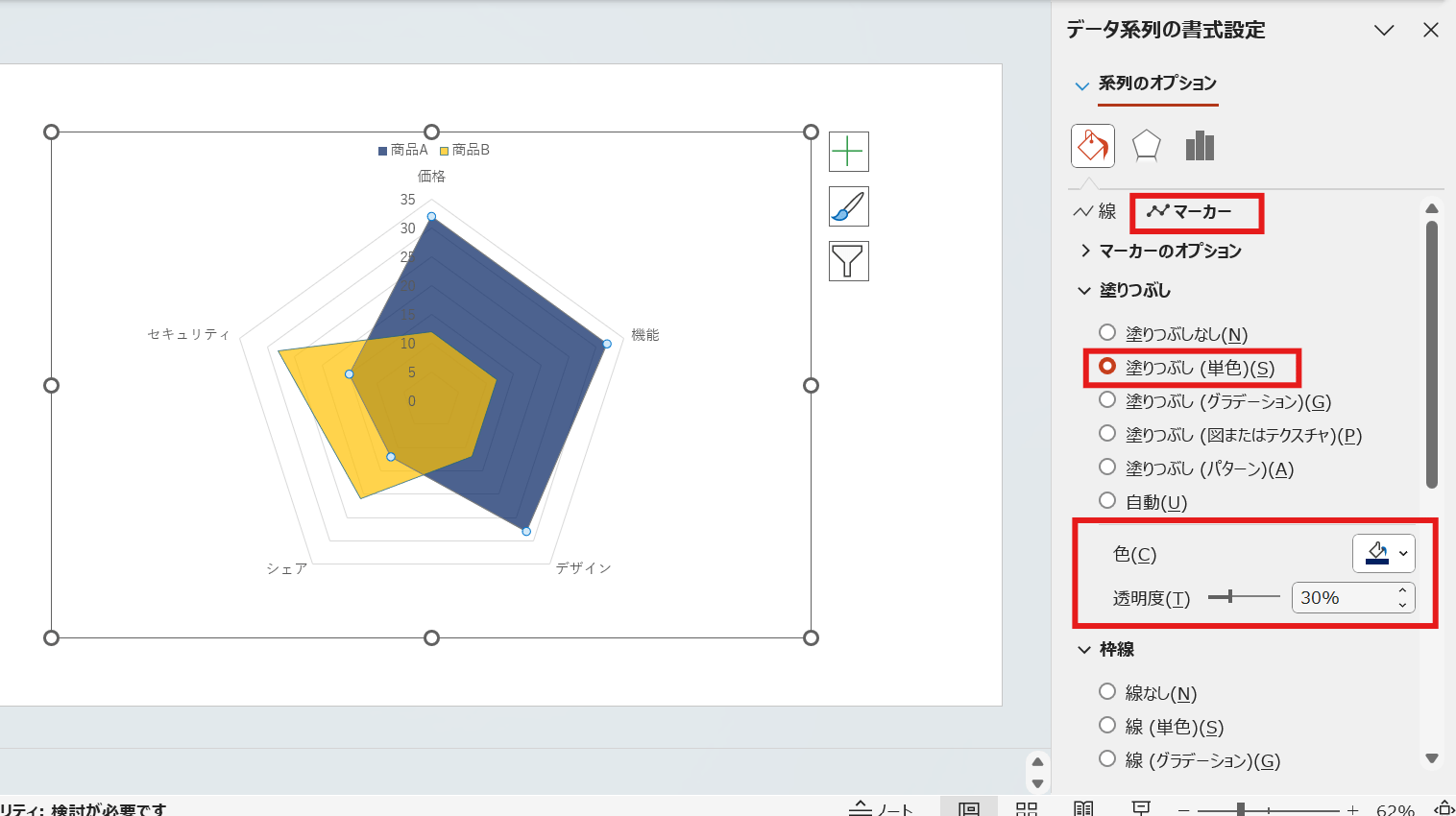Open the Chart Filters funnel icon
Image resolution: width=1456 pixels, height=816 pixels.
[848, 261]
